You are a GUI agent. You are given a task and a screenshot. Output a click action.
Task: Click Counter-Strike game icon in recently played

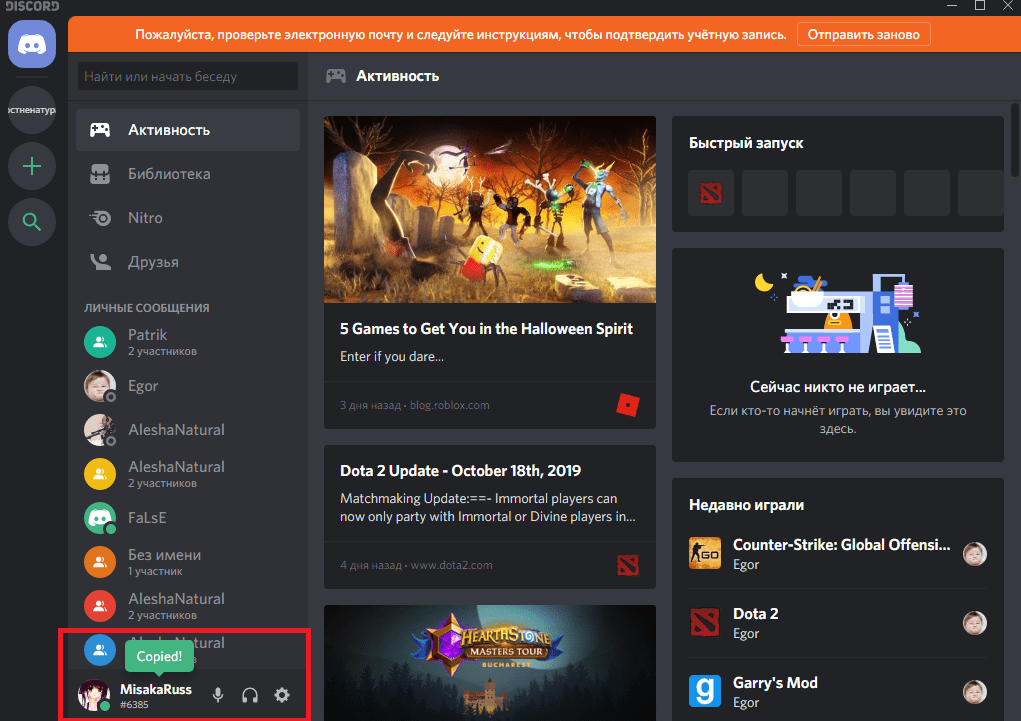click(705, 554)
